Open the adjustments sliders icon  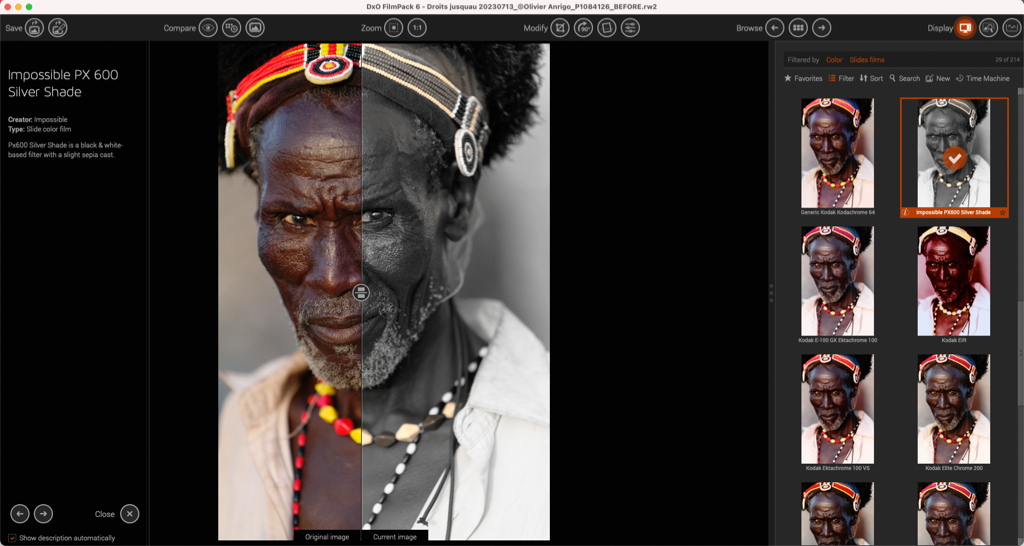click(x=630, y=28)
